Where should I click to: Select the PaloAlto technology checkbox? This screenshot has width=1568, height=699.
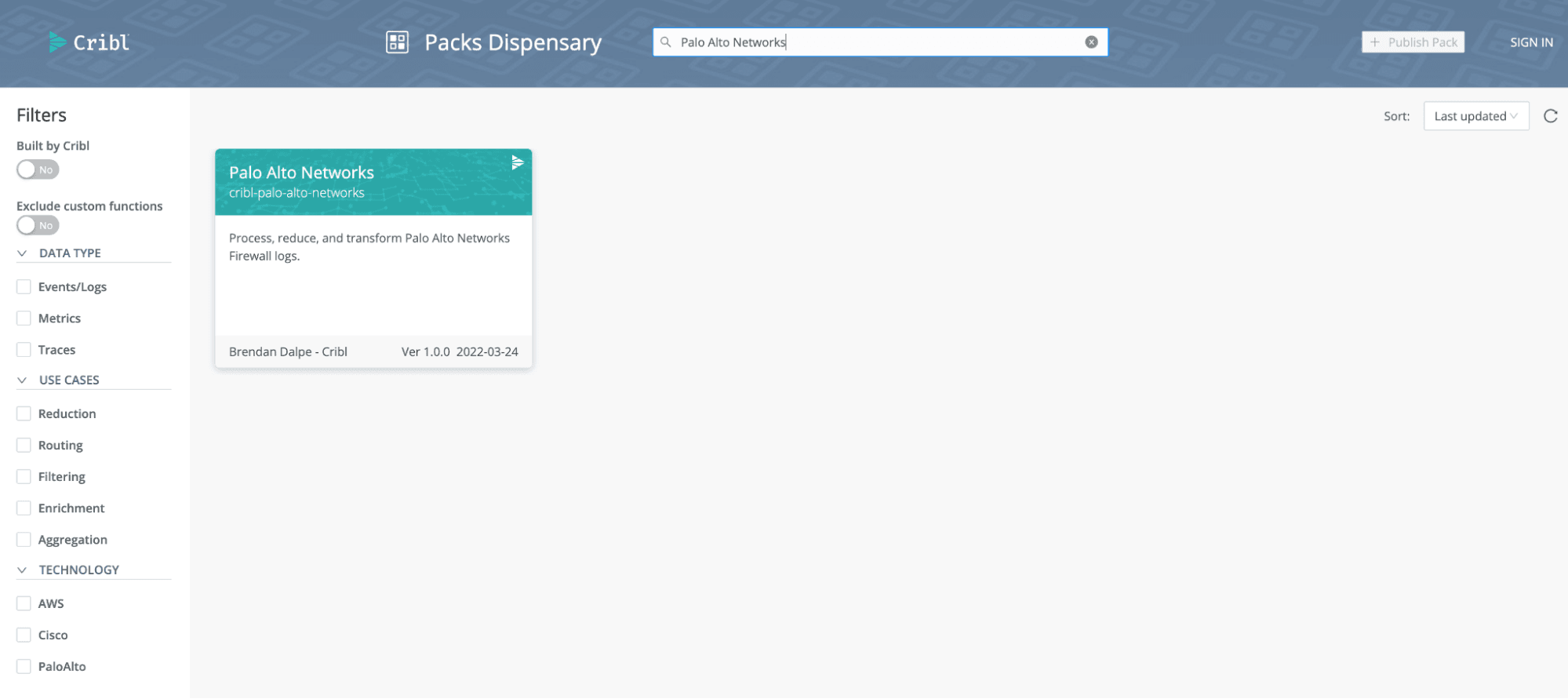(x=24, y=666)
